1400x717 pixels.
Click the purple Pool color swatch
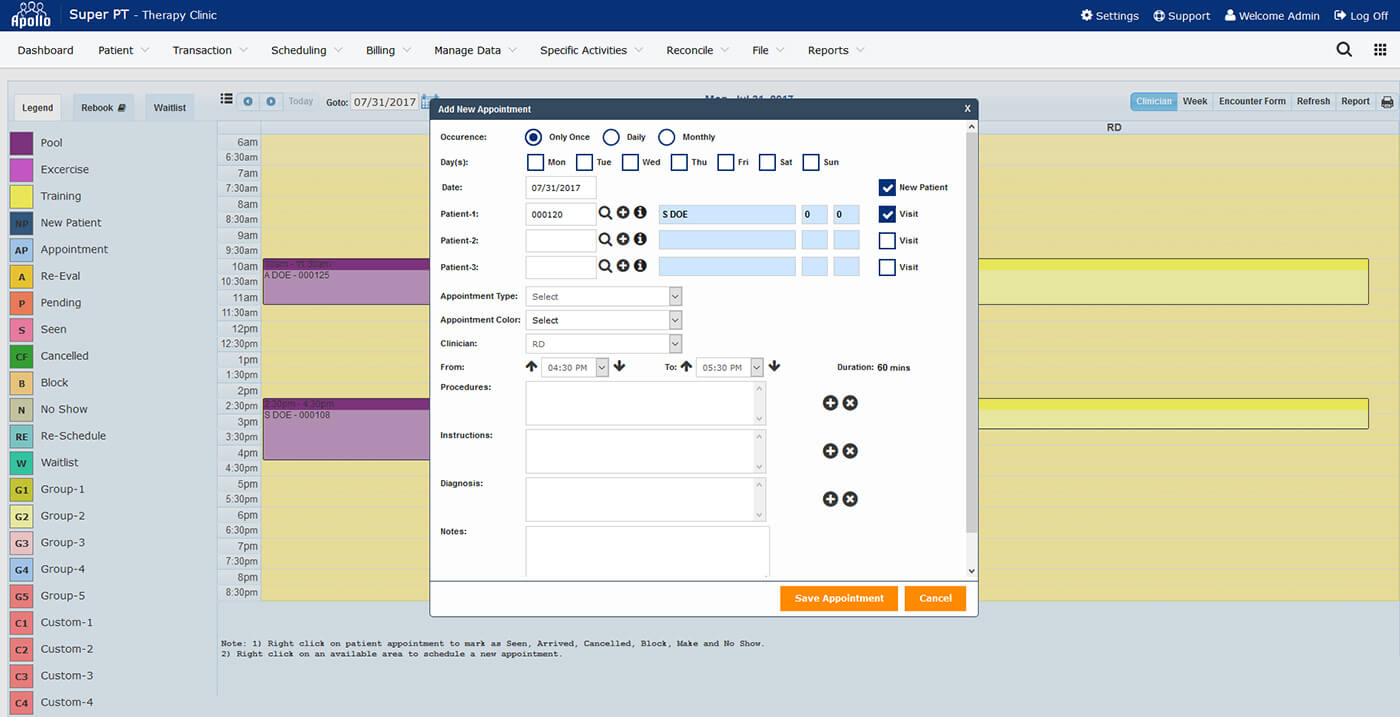22,143
